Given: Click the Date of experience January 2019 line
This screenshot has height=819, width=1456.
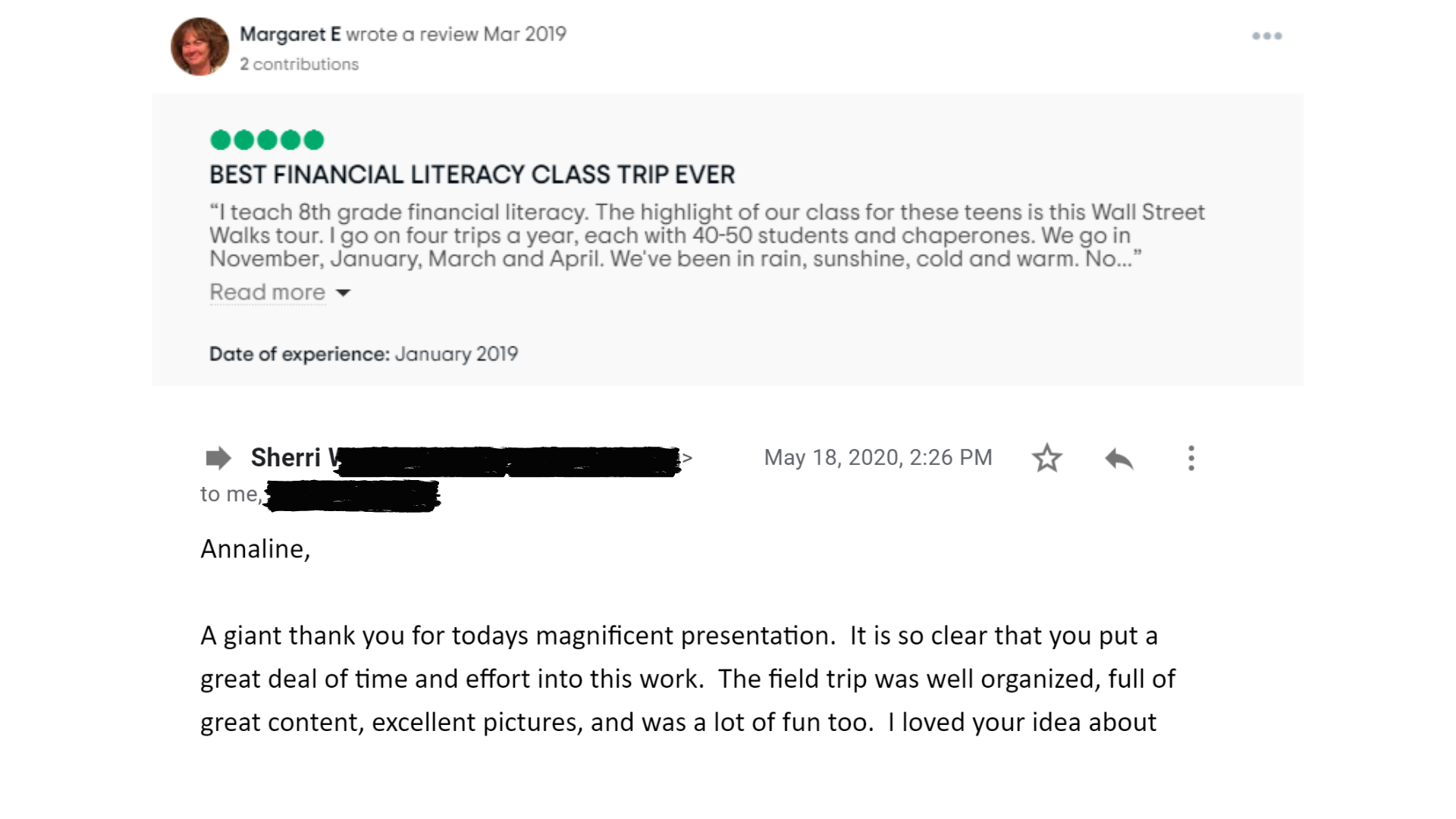Looking at the screenshot, I should point(363,354).
